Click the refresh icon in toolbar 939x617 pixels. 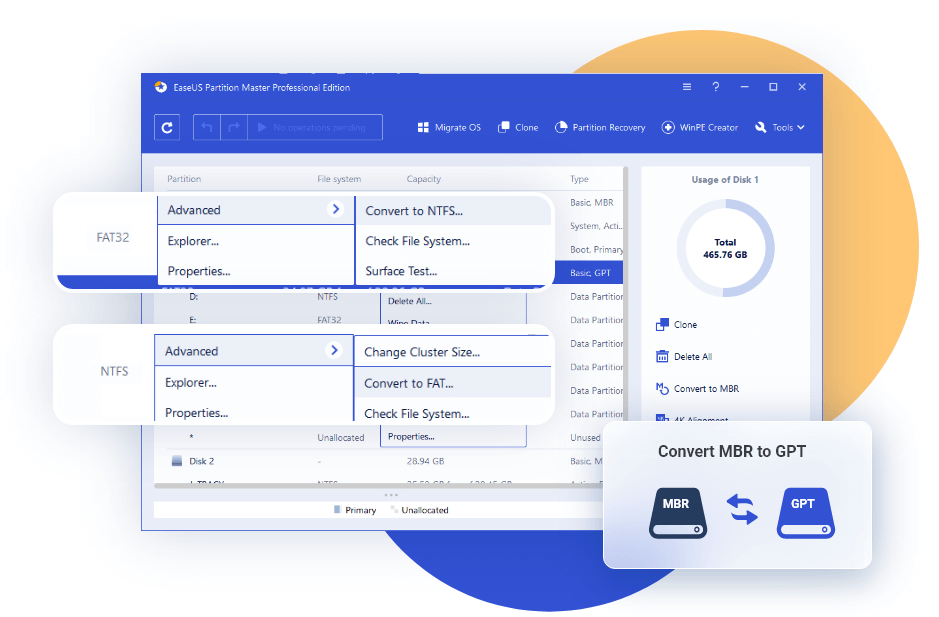[x=167, y=127]
